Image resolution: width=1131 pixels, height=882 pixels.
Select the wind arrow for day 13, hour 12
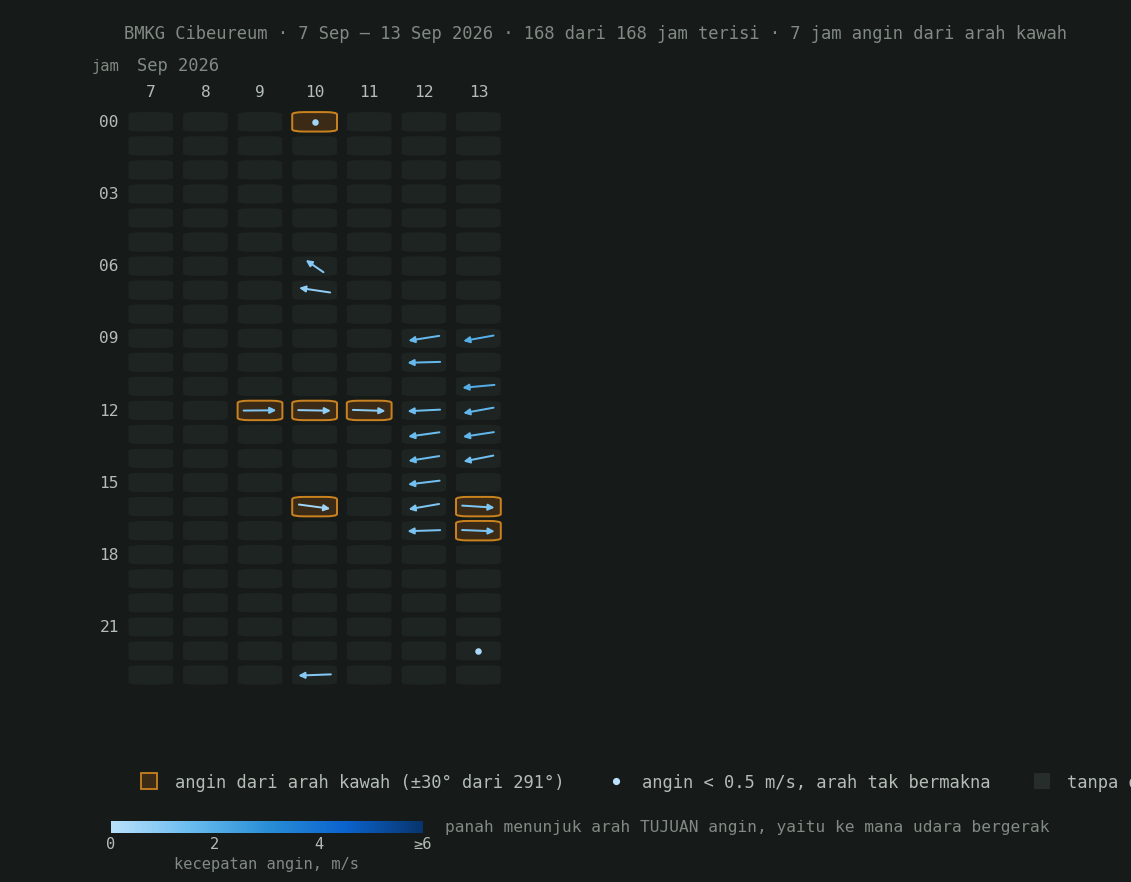[479, 410]
